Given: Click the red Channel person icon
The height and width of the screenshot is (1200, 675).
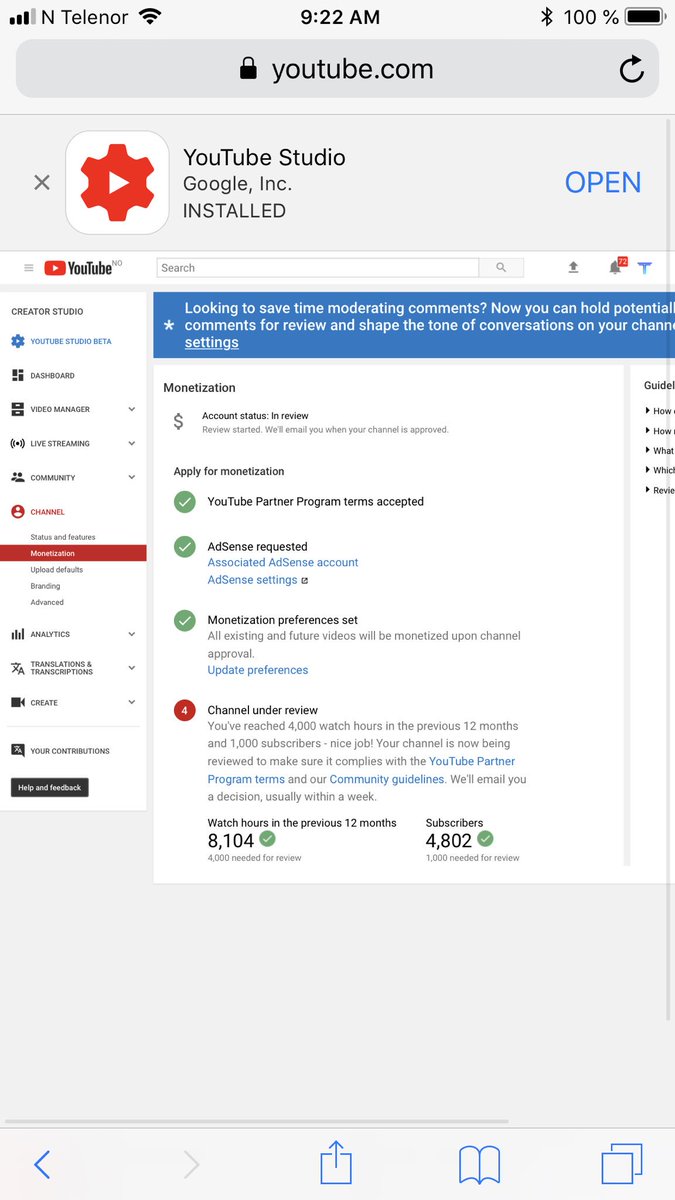Looking at the screenshot, I should pos(17,512).
